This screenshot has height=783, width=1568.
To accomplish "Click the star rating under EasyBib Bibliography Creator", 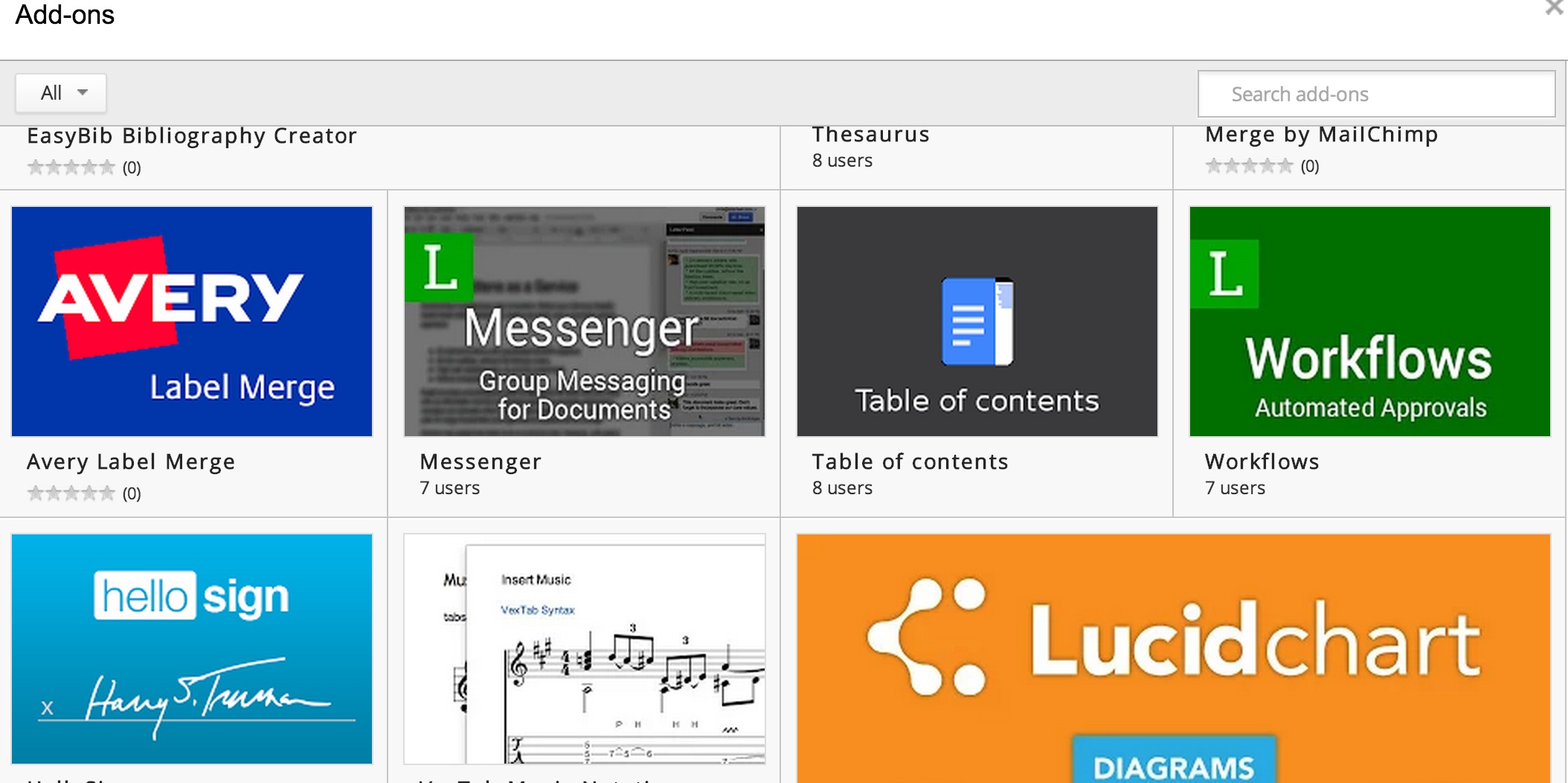I will [71, 167].
